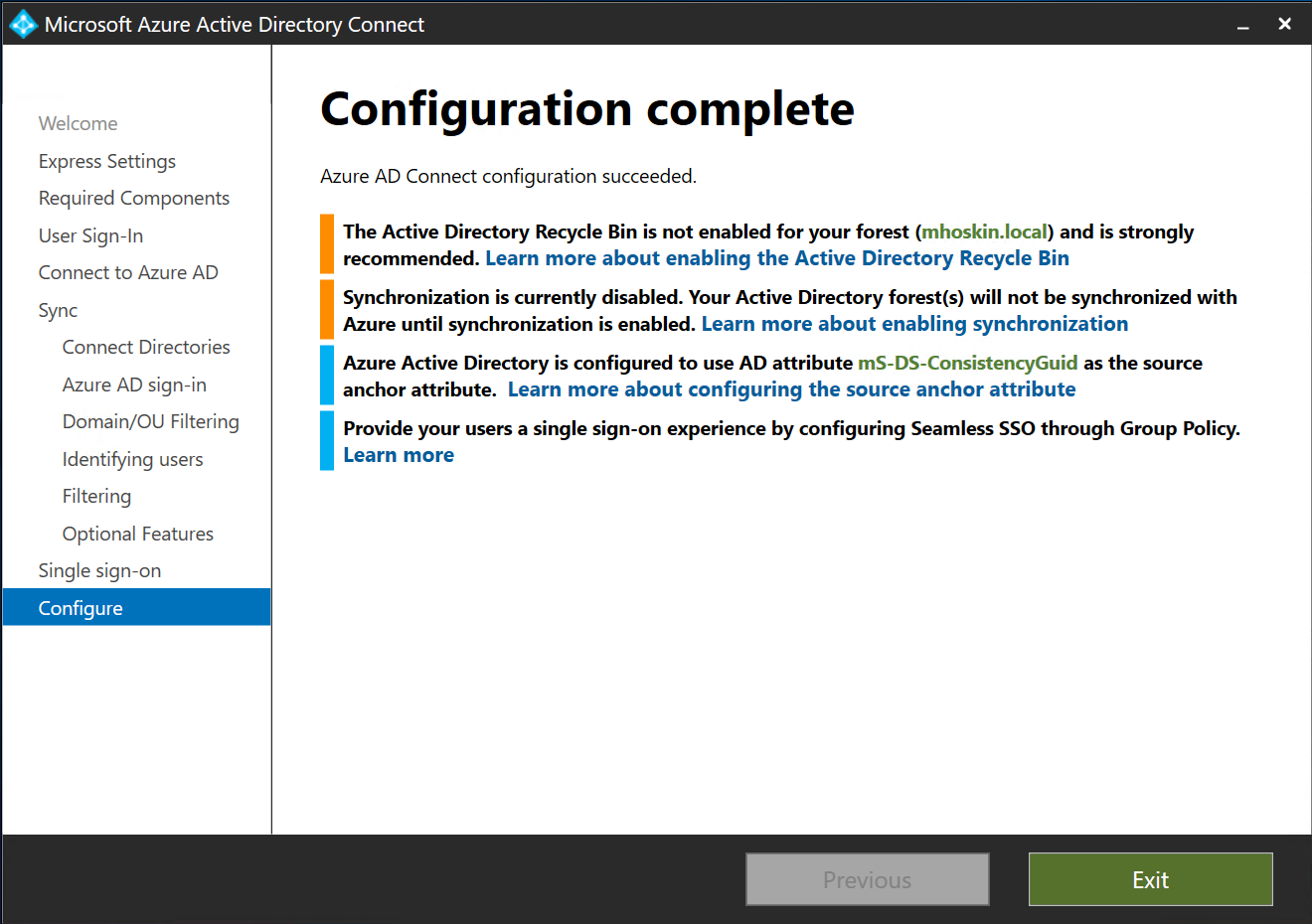Click Learn more for Seamless SSO
This screenshot has width=1312, height=924.
[x=399, y=454]
